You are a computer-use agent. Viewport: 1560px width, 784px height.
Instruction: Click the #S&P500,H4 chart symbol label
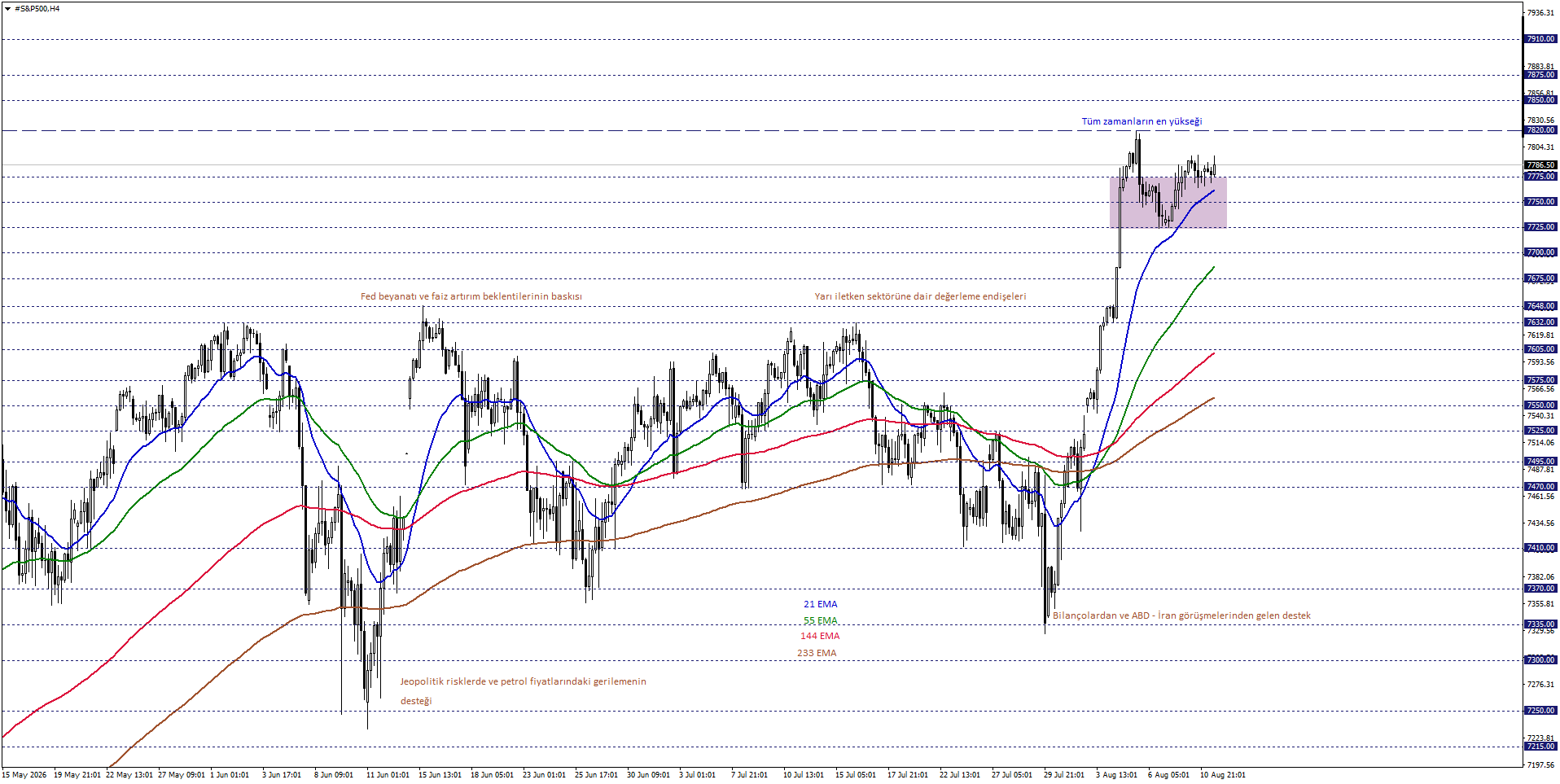(37, 9)
